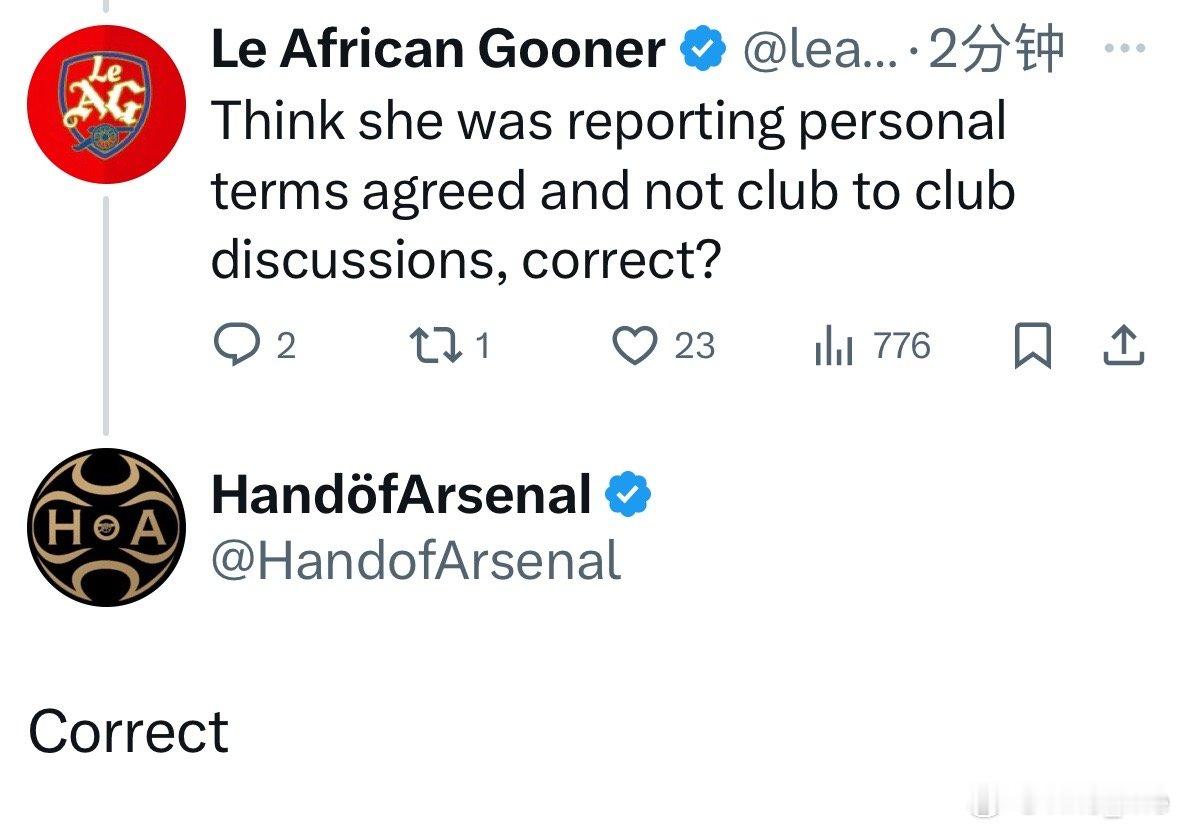This screenshot has width=1179, height=830.
Task: Click Le African Gooner's verified badge
Action: click(x=702, y=48)
